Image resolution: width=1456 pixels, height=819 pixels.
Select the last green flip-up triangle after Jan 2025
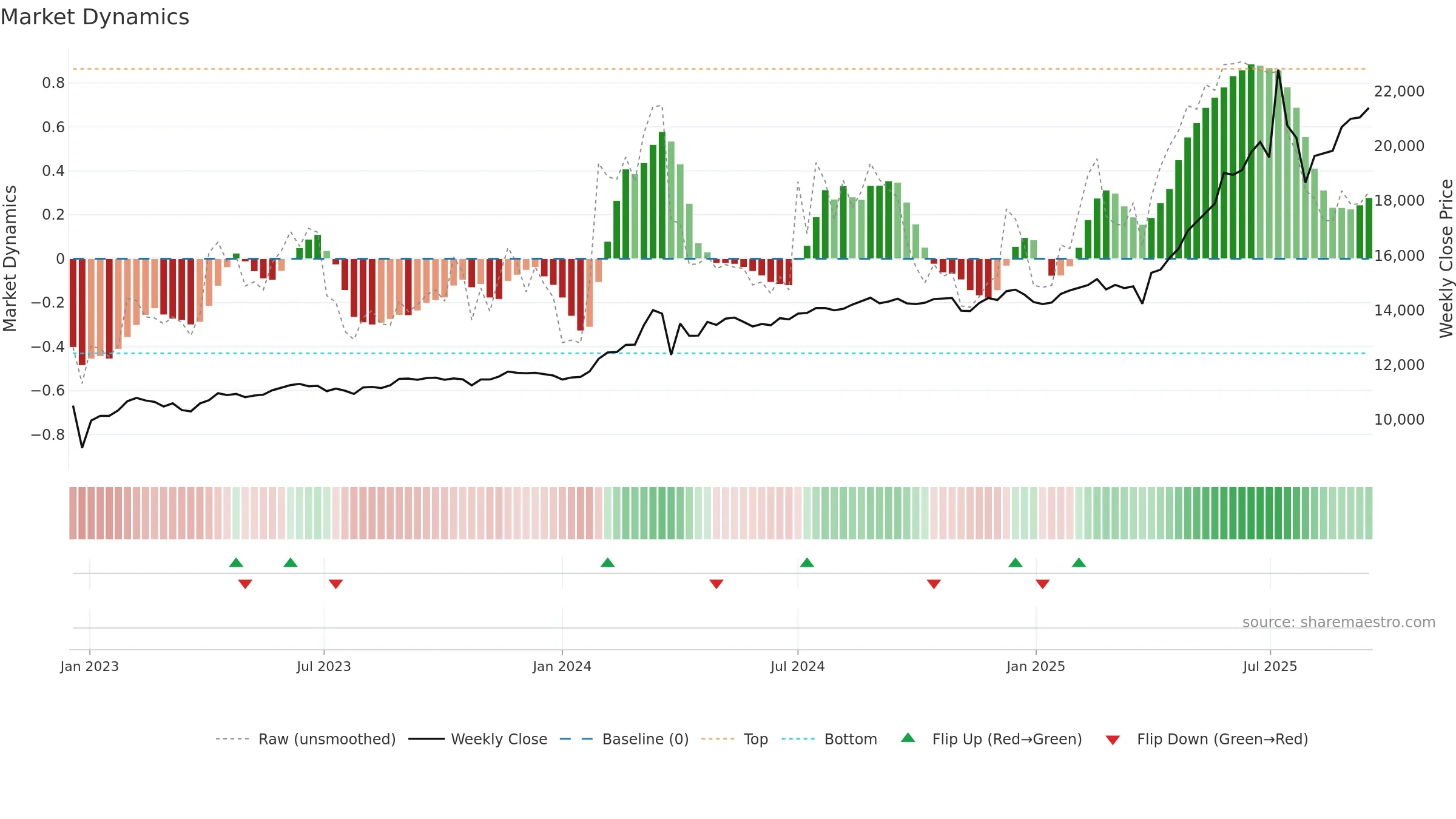[x=1079, y=562]
